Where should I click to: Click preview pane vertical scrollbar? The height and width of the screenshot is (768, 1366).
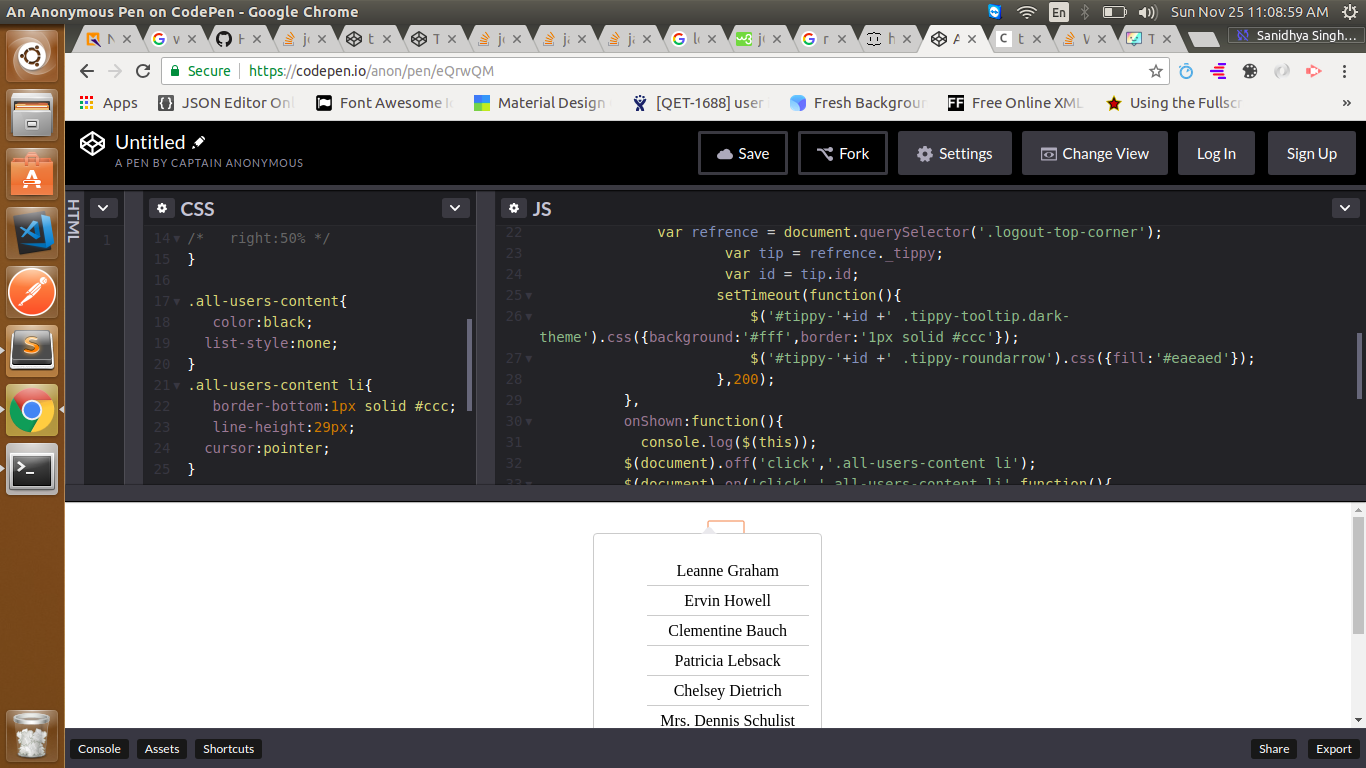pyautogui.click(x=1358, y=575)
